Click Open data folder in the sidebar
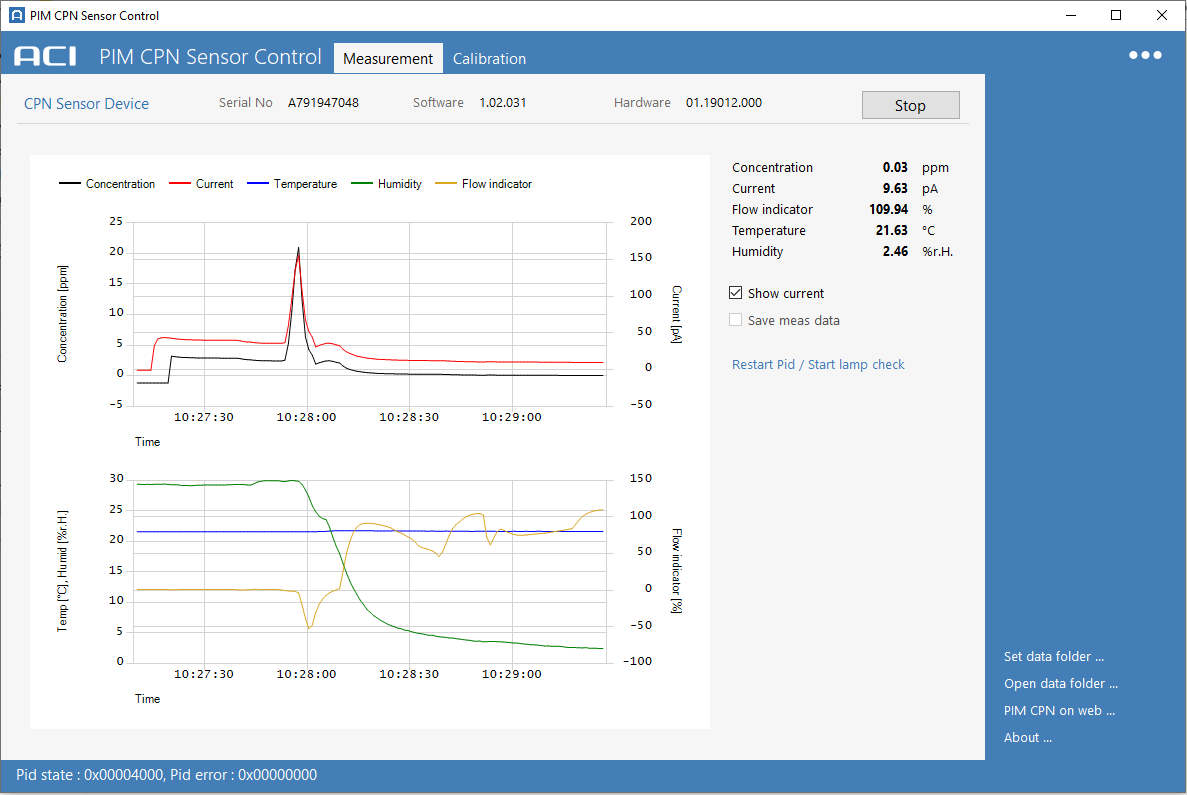The width and height of the screenshot is (1187, 795). [x=1060, y=683]
